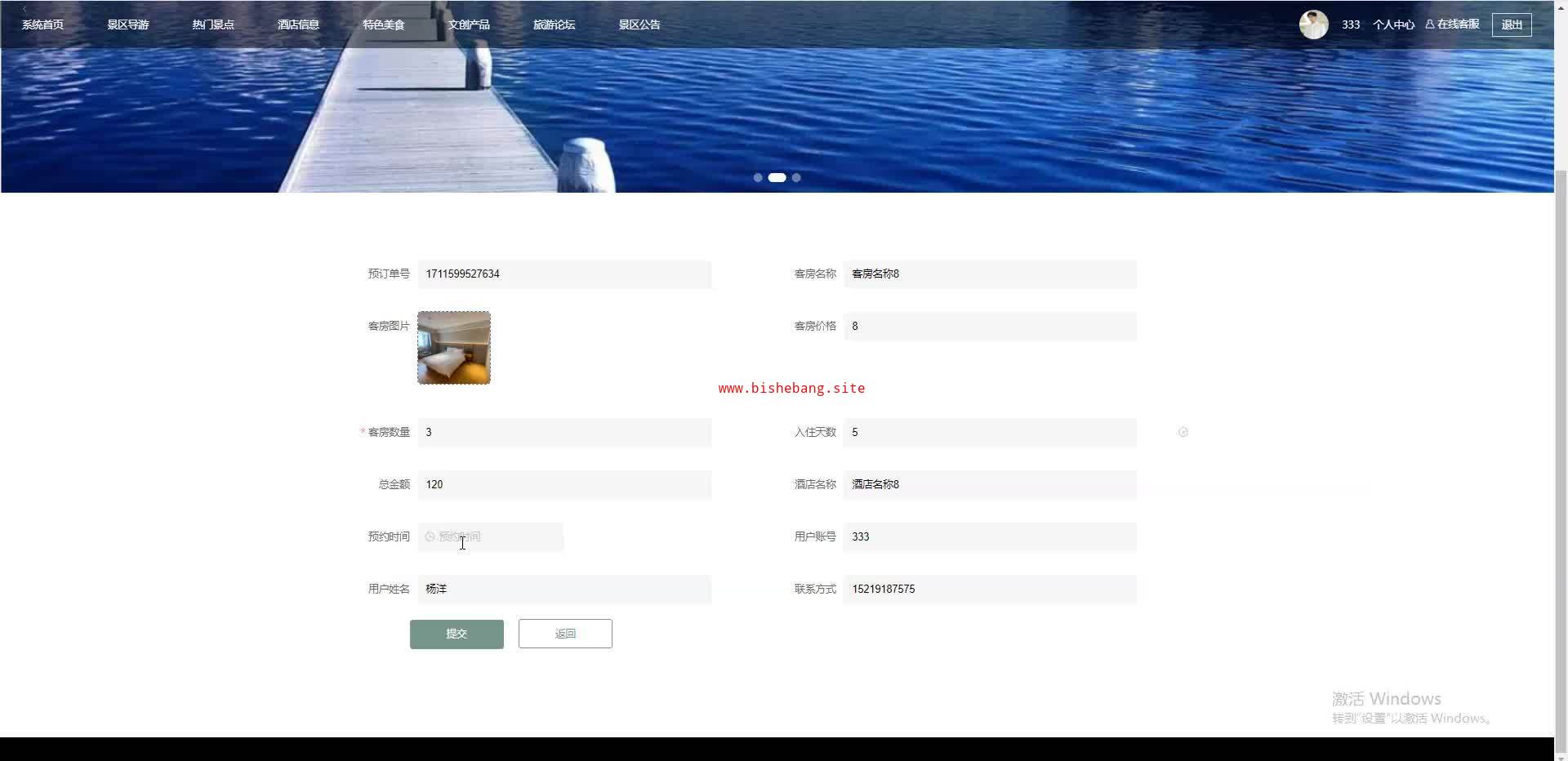Open the 预约时间 date picker field
The width and height of the screenshot is (1568, 761).
[491, 537]
